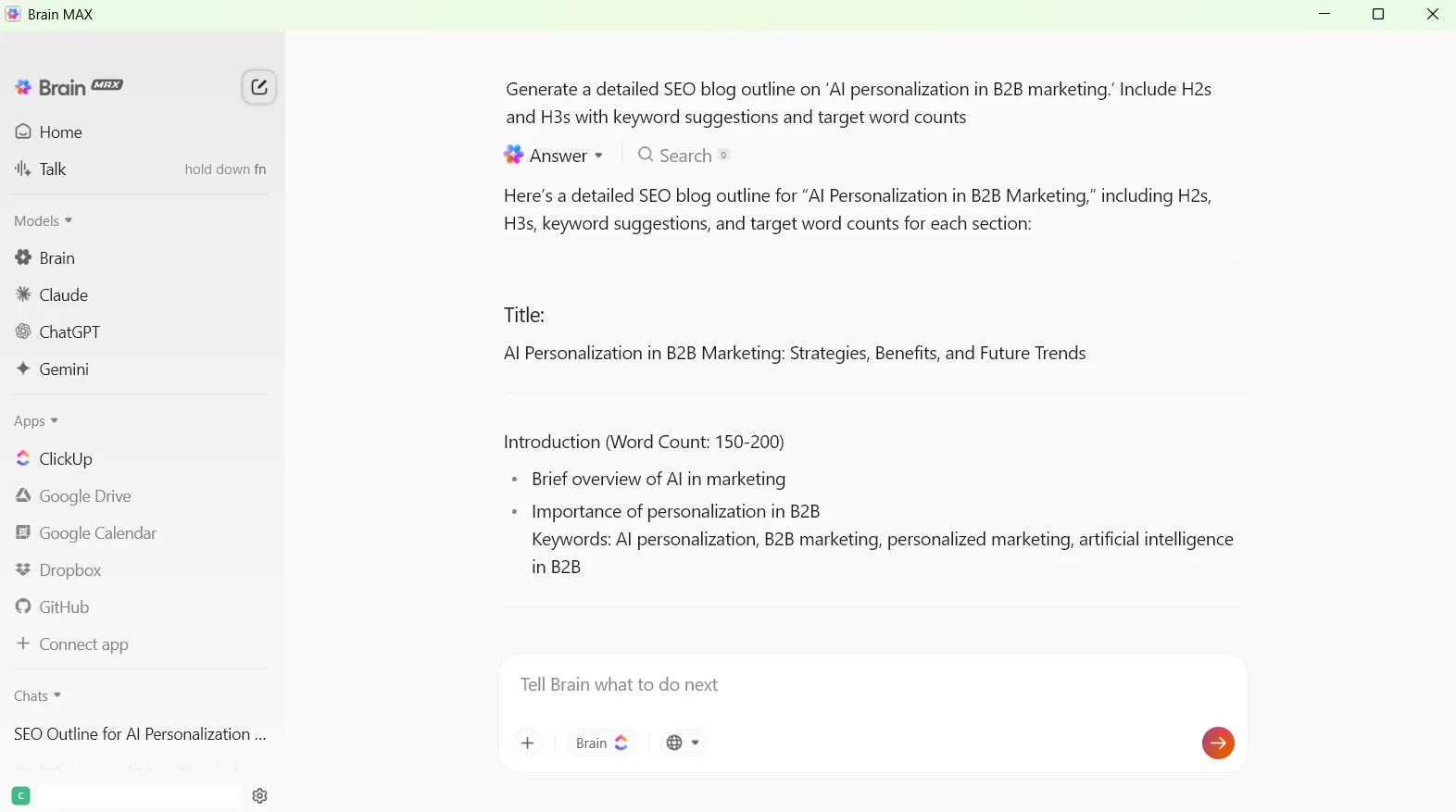Click 'Importance of personalization in B2B' bullet
This screenshot has height=812, width=1456.
676,512
